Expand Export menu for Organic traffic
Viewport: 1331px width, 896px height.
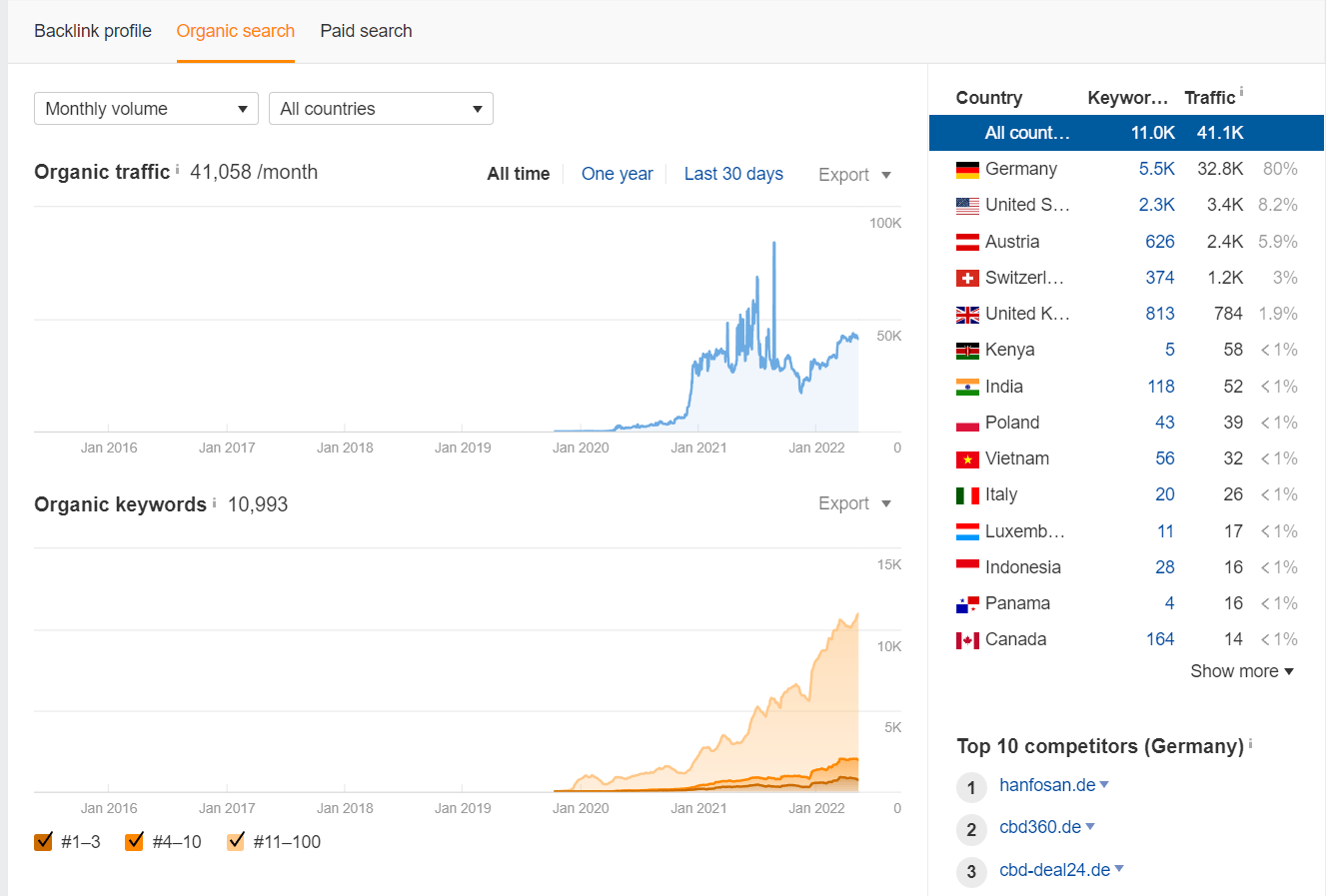854,175
